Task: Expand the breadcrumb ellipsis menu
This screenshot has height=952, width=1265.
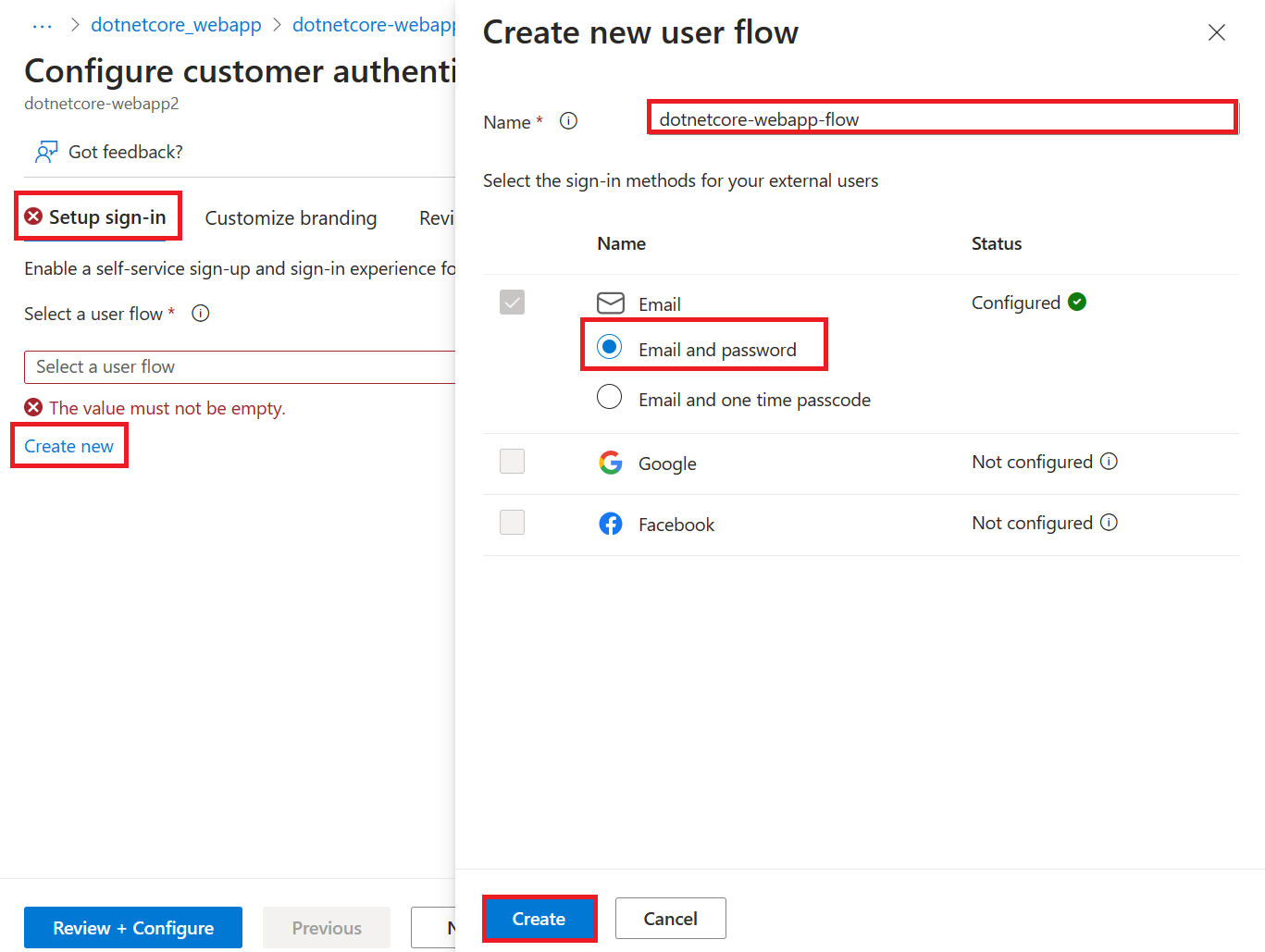Action: point(41,25)
